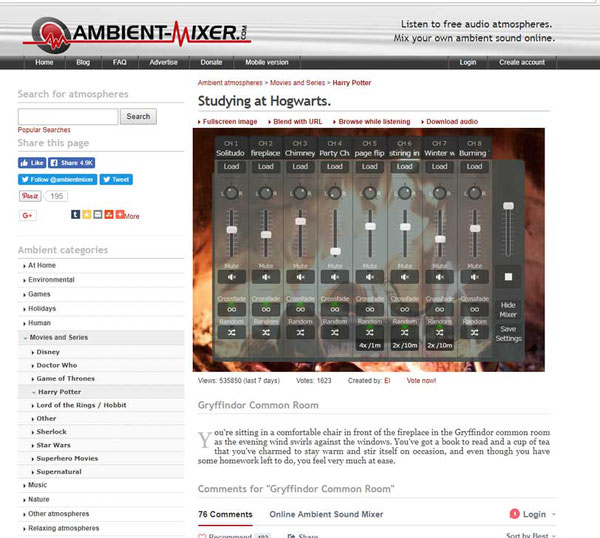This screenshot has height=538, width=600.
Task: Toggle random shuffle on channel 5
Action: 370,333
